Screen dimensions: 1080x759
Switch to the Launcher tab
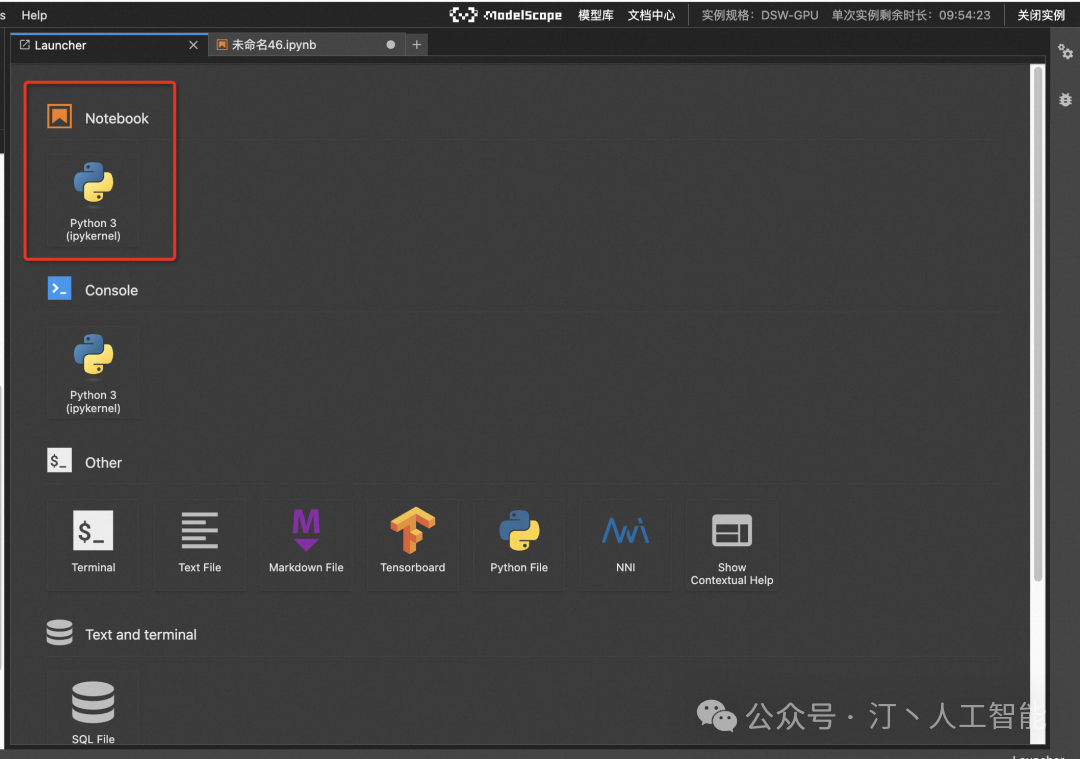109,45
